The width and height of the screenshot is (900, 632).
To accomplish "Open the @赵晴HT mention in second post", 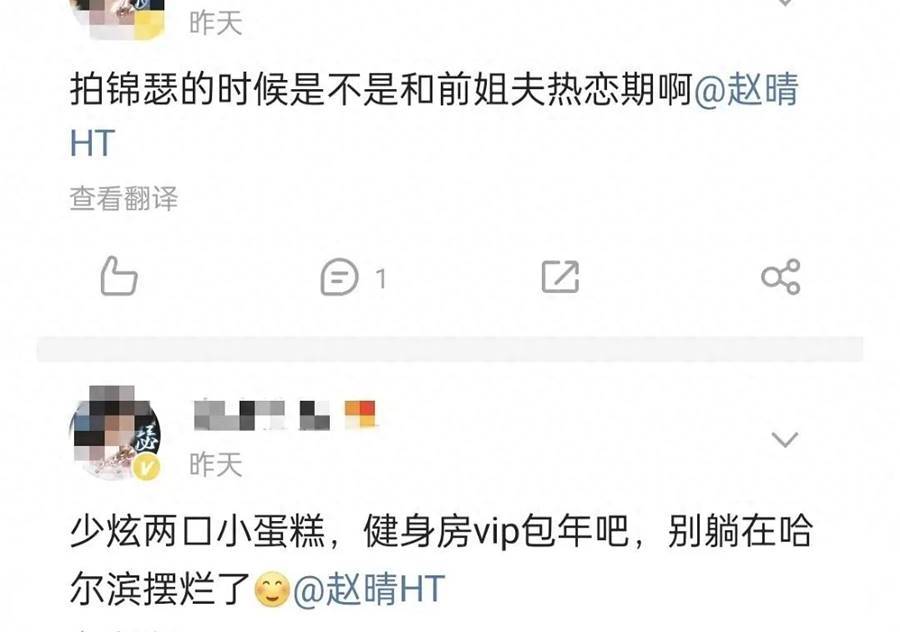I will 369,590.
